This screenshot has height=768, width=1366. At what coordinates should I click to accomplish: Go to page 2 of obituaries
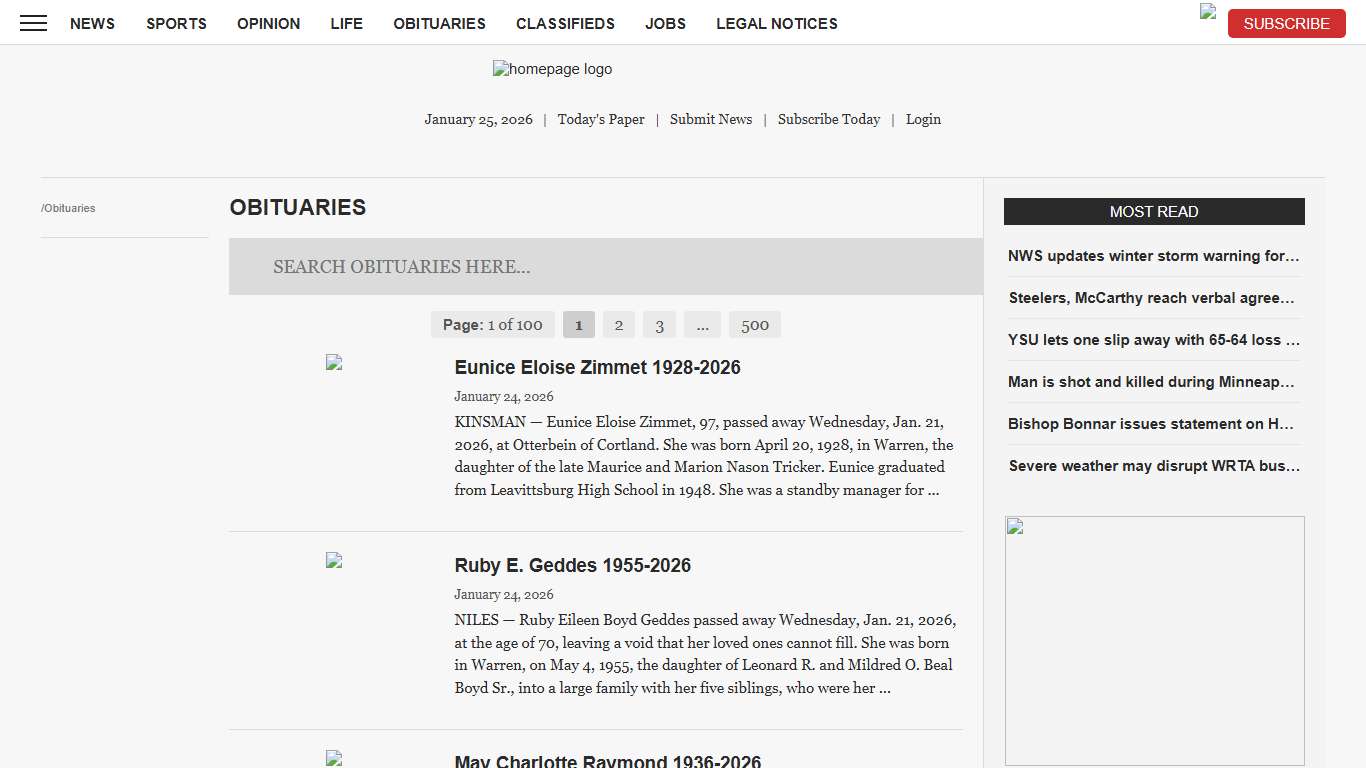coord(618,324)
